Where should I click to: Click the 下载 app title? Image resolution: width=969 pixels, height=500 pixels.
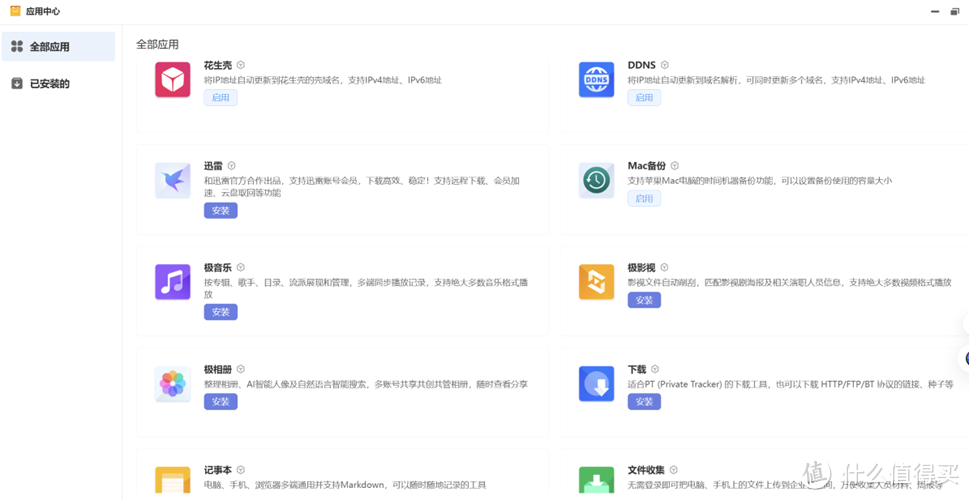point(637,369)
